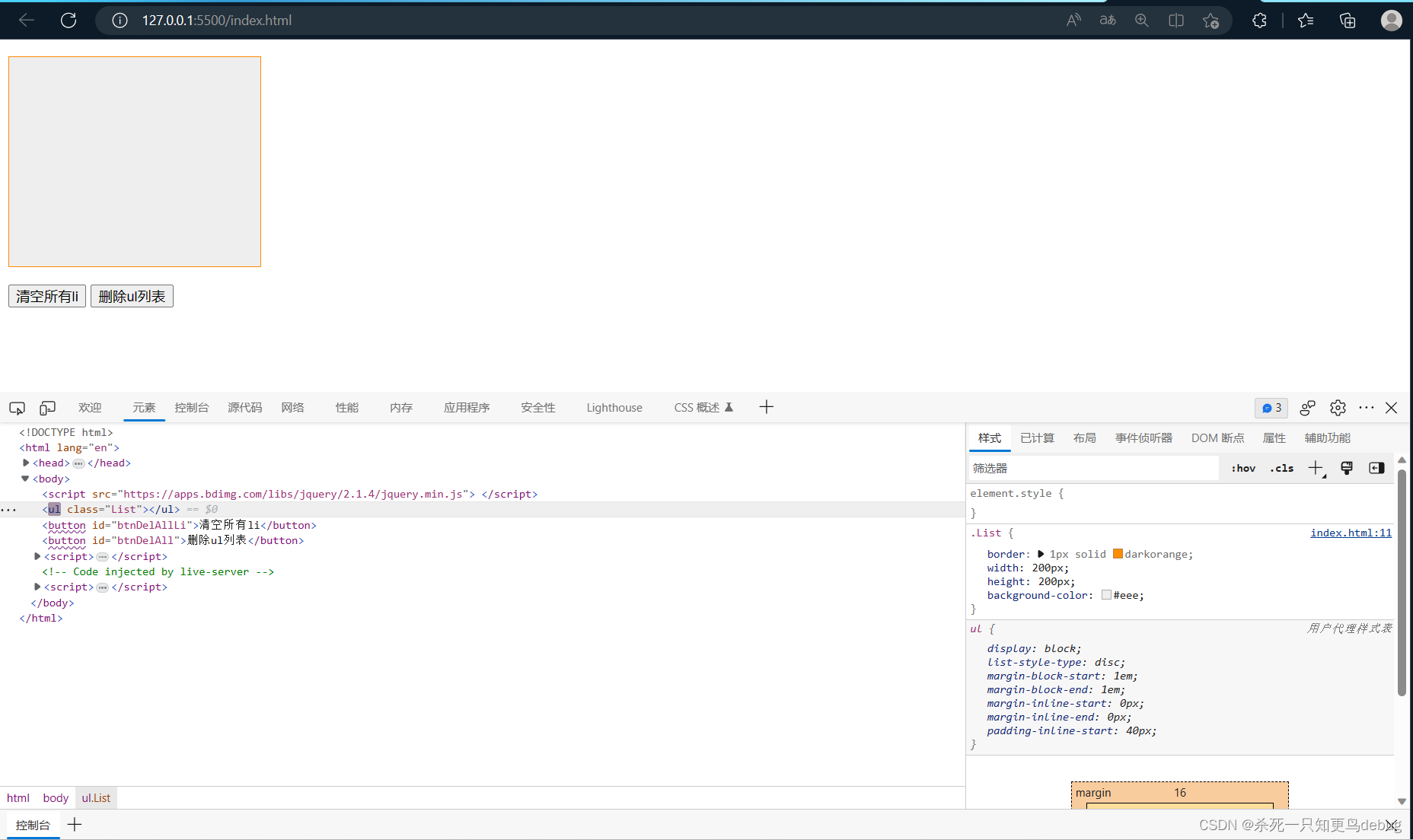This screenshot has width=1413, height=840.
Task: Open site information icon in address bar
Action: (120, 21)
